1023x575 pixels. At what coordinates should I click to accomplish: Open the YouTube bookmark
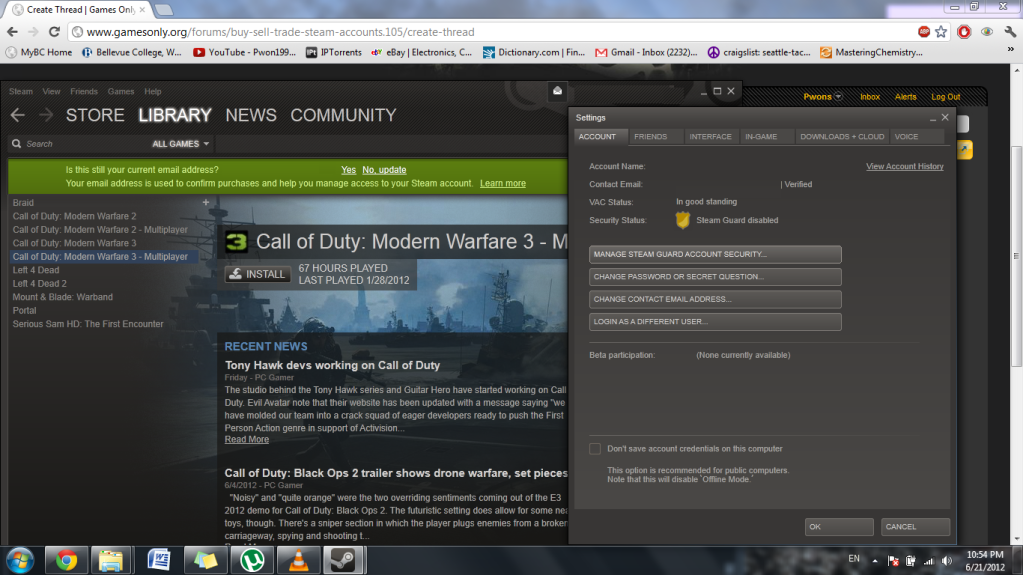click(244, 52)
